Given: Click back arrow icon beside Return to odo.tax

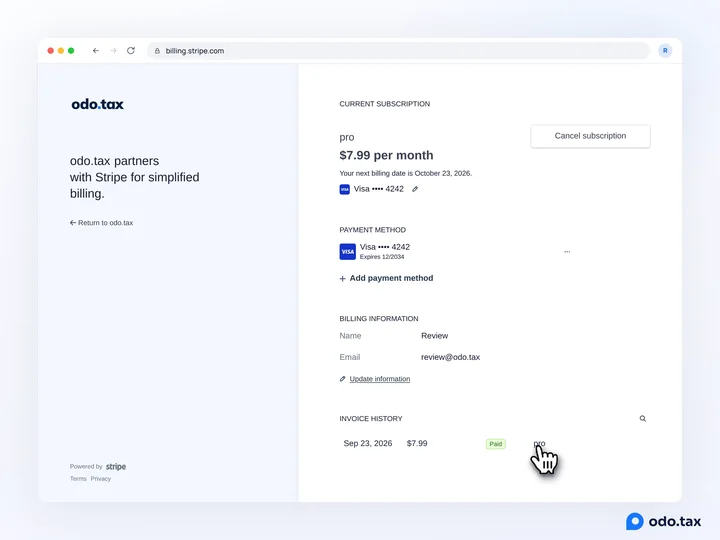Looking at the screenshot, I should coord(73,223).
